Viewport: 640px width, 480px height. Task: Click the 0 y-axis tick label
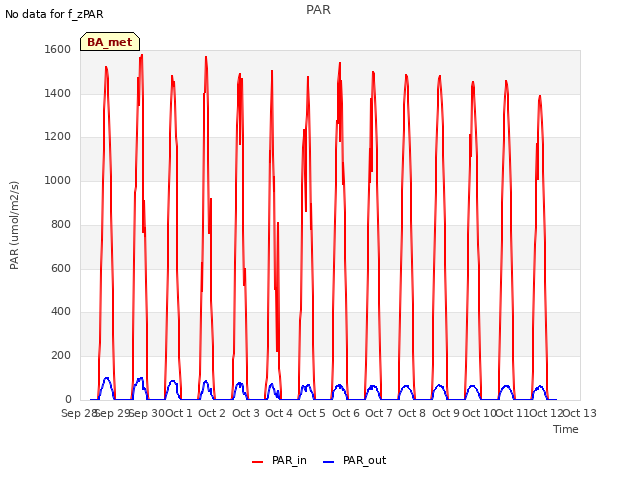coord(68,399)
